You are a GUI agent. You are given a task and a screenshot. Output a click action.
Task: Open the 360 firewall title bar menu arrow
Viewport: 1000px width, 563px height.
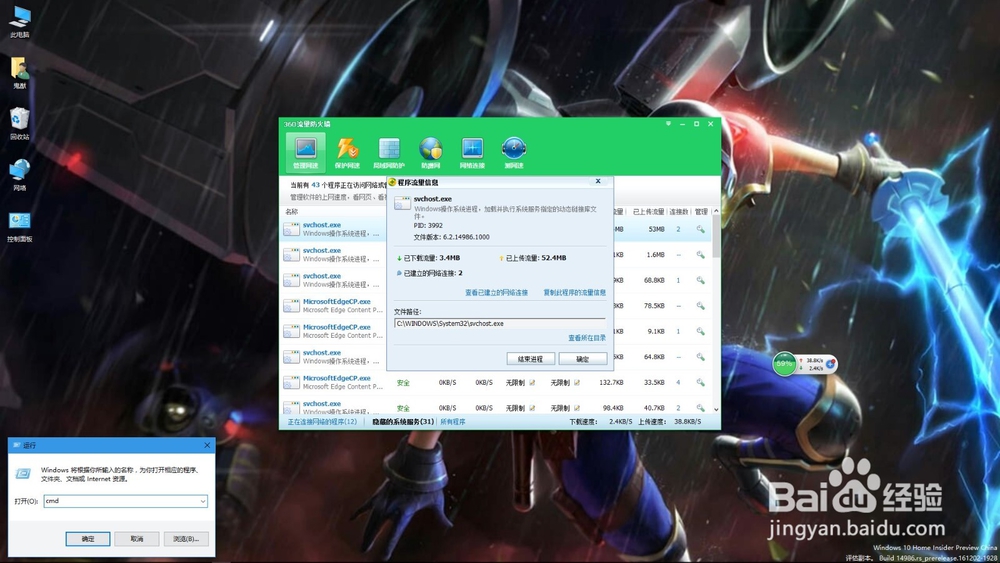point(668,124)
